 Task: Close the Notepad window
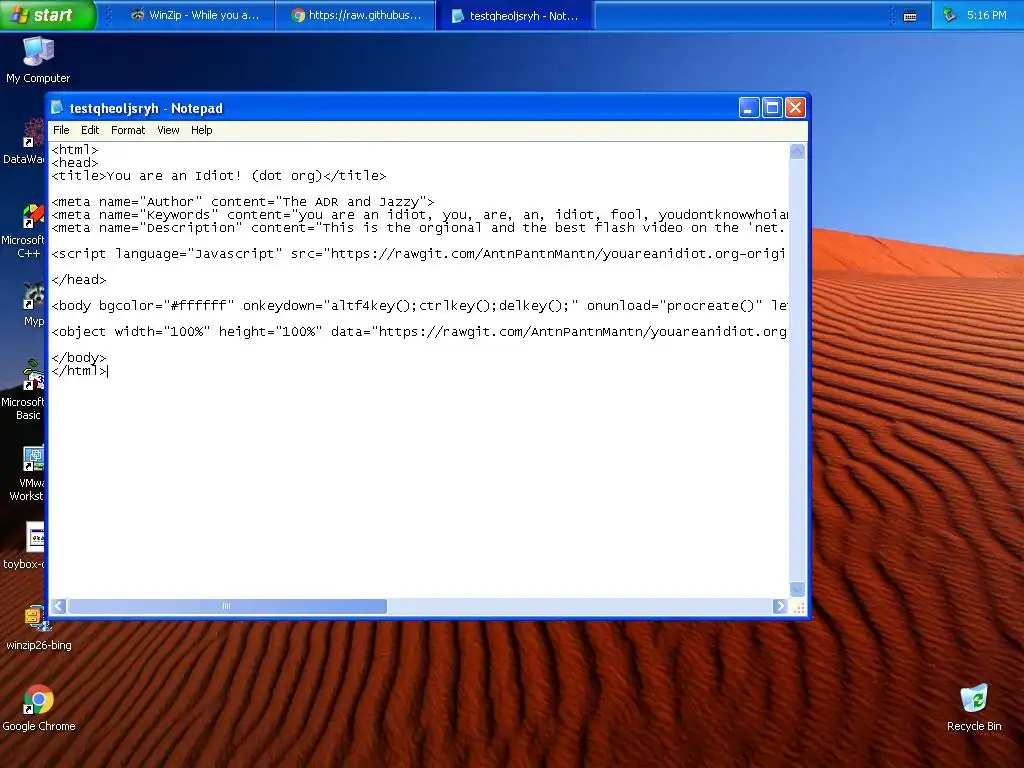click(x=795, y=108)
